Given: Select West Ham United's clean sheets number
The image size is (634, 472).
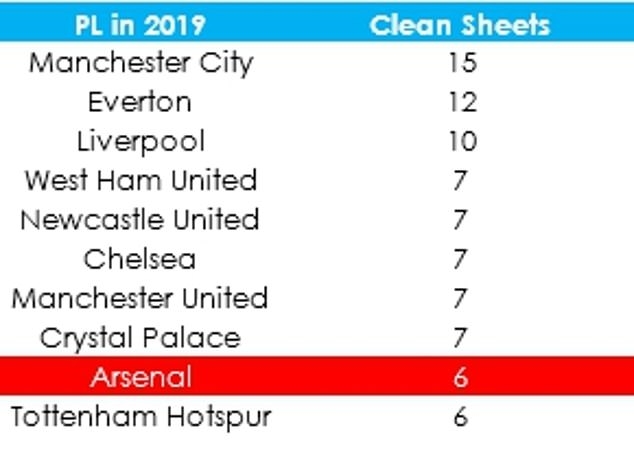Looking at the screenshot, I should [x=461, y=180].
